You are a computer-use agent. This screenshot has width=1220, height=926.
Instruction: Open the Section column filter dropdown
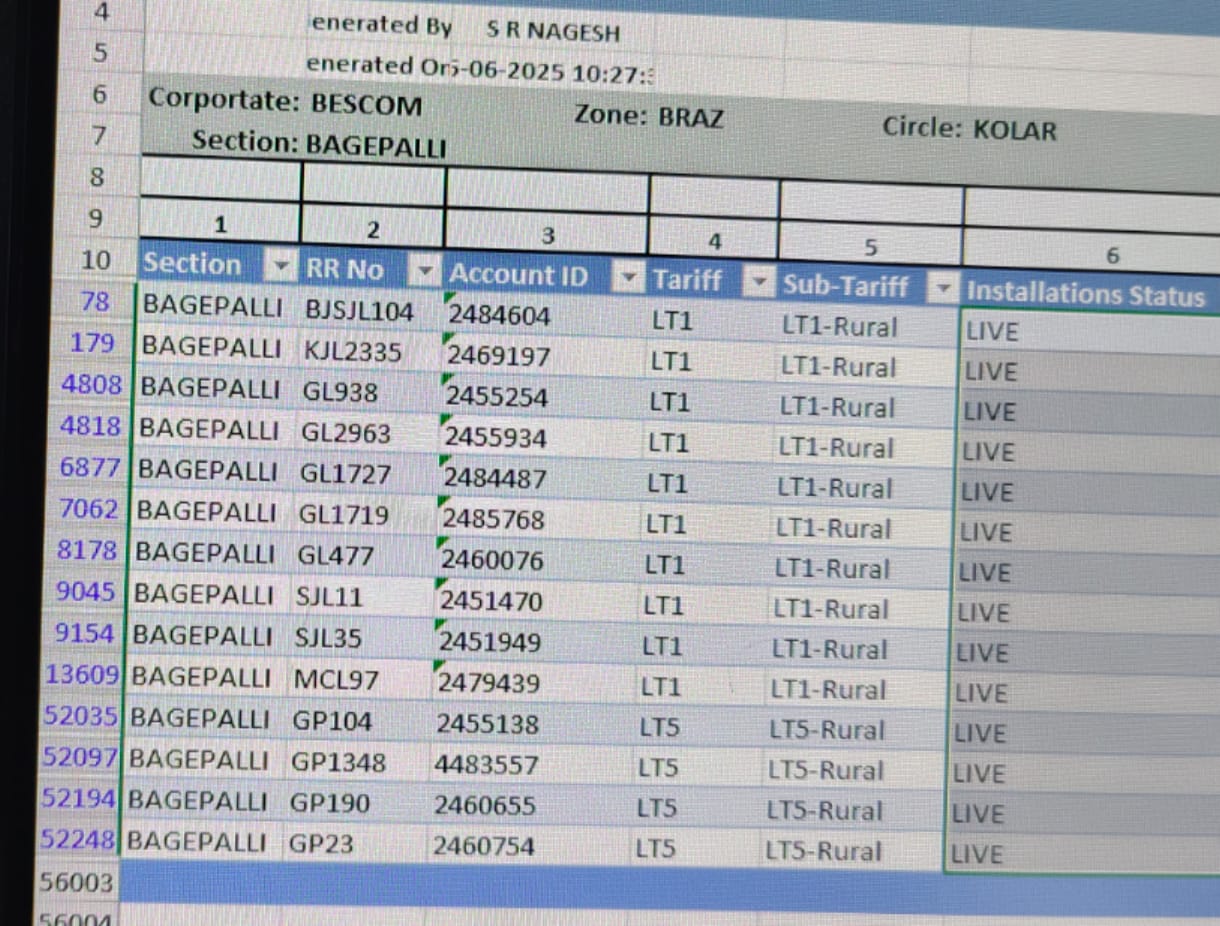[281, 267]
